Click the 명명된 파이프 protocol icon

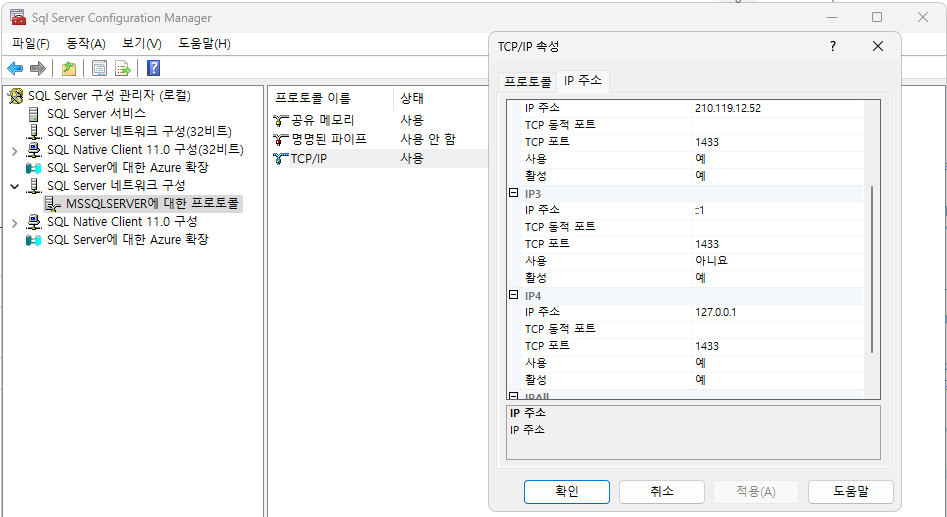click(x=280, y=140)
